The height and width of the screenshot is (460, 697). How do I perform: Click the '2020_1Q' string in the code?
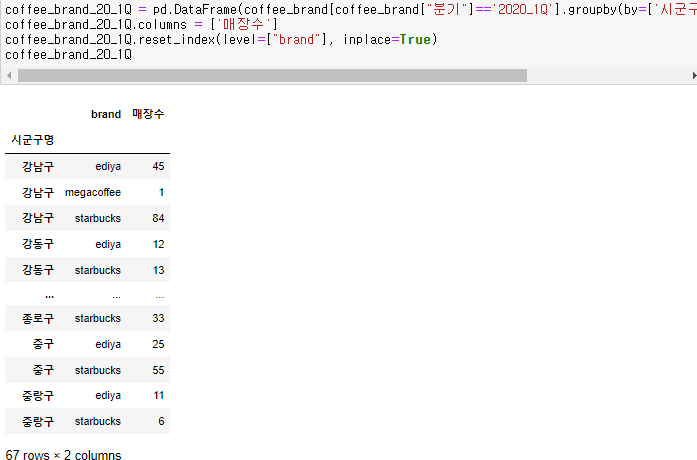(522, 9)
